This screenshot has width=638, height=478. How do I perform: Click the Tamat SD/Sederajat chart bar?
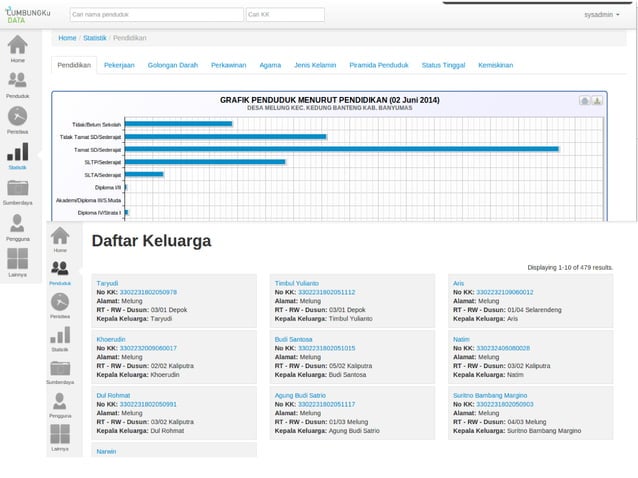340,149
